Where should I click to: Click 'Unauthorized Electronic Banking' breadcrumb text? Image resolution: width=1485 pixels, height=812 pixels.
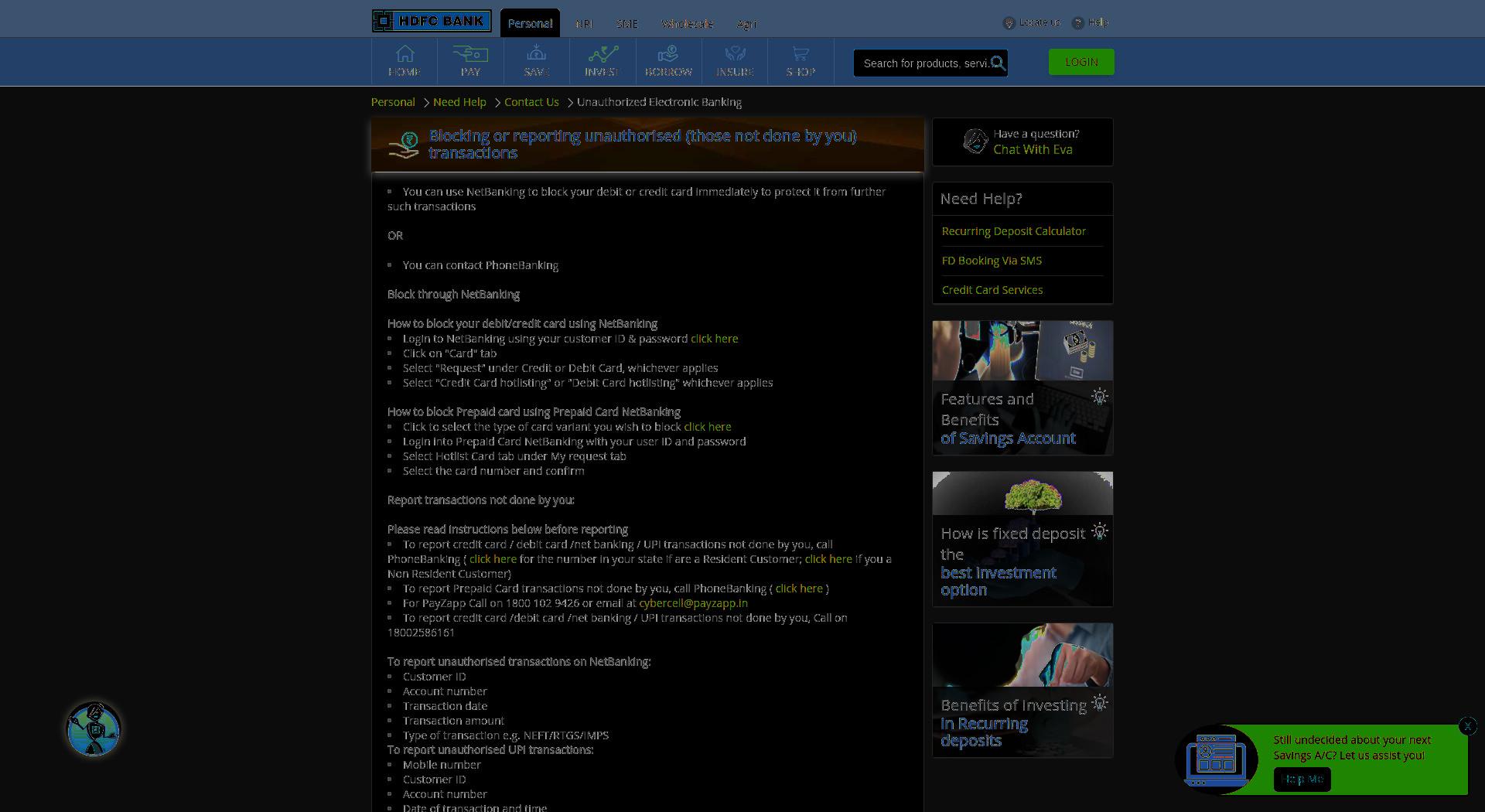pos(659,102)
